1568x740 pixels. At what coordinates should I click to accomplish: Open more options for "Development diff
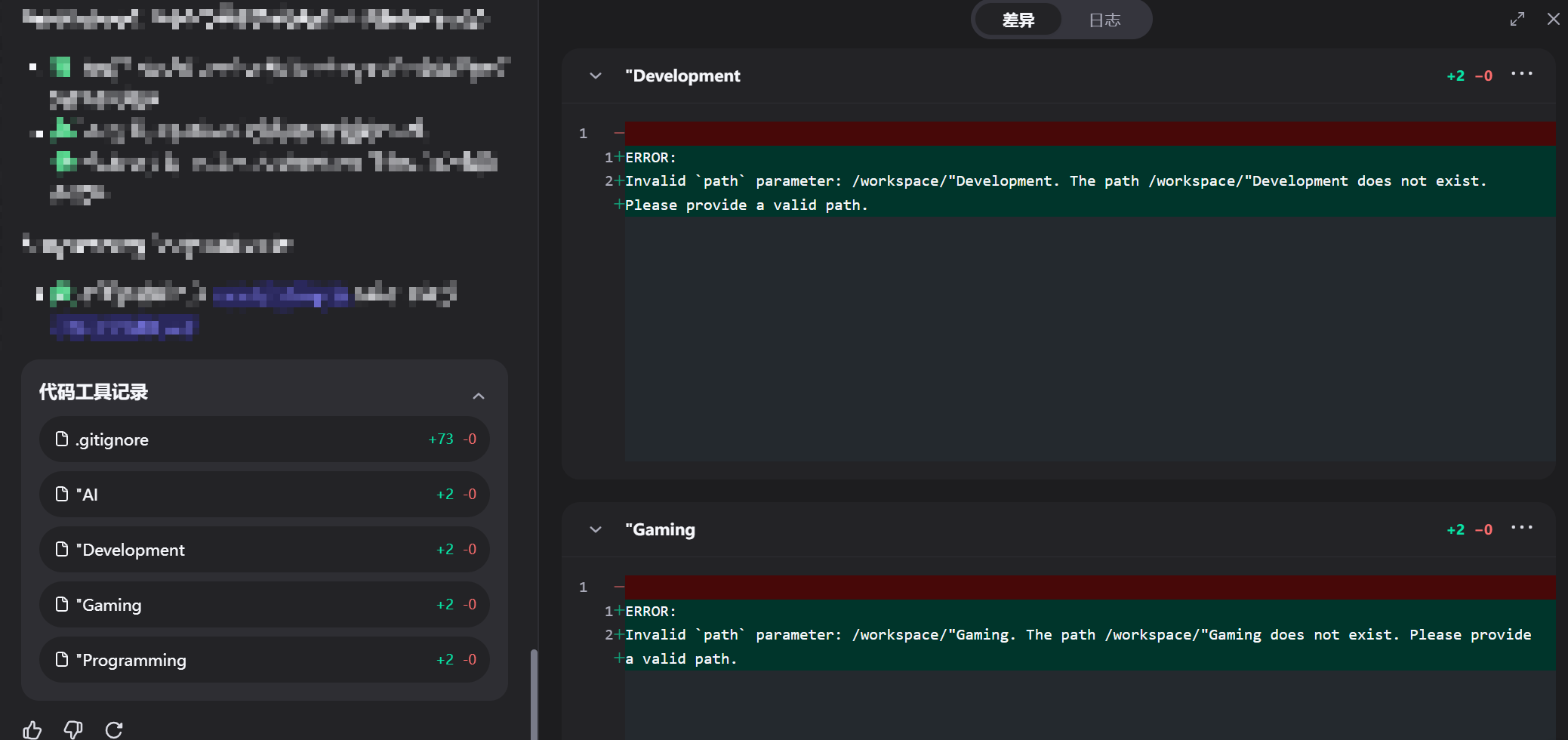pos(1521,74)
